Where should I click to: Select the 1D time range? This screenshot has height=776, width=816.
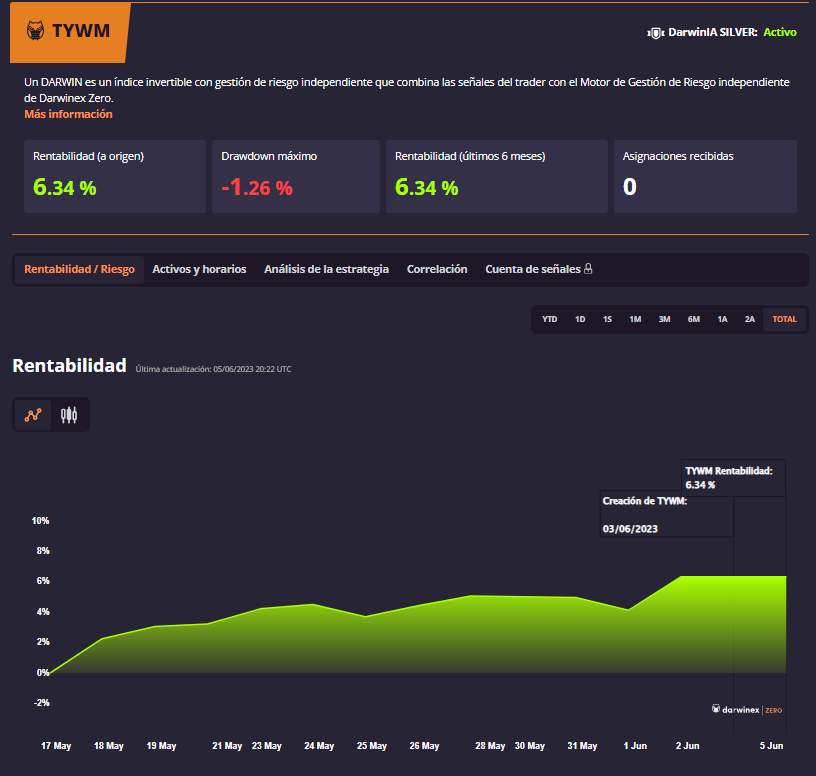[x=580, y=319]
